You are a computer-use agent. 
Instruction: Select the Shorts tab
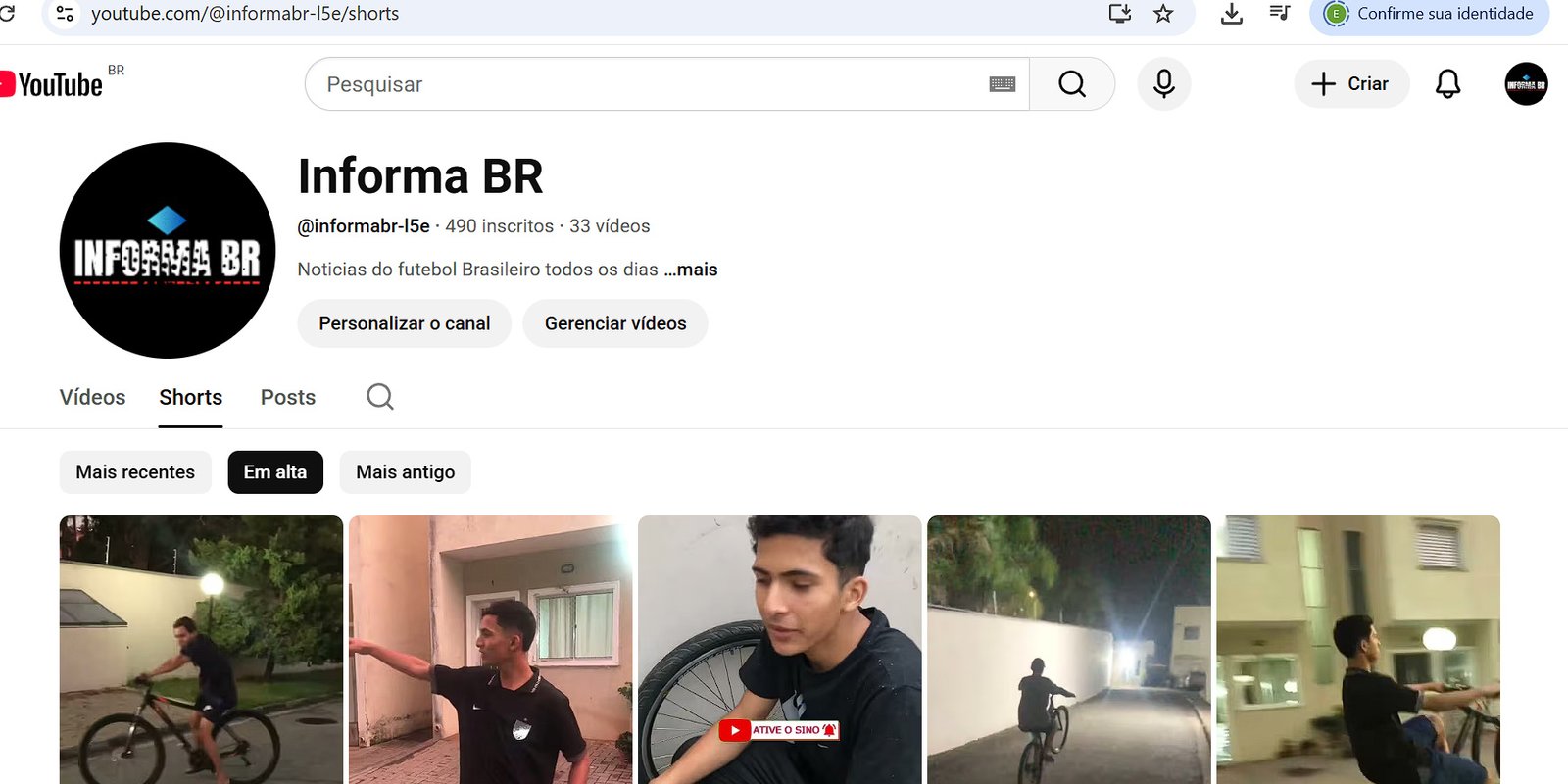pos(191,397)
